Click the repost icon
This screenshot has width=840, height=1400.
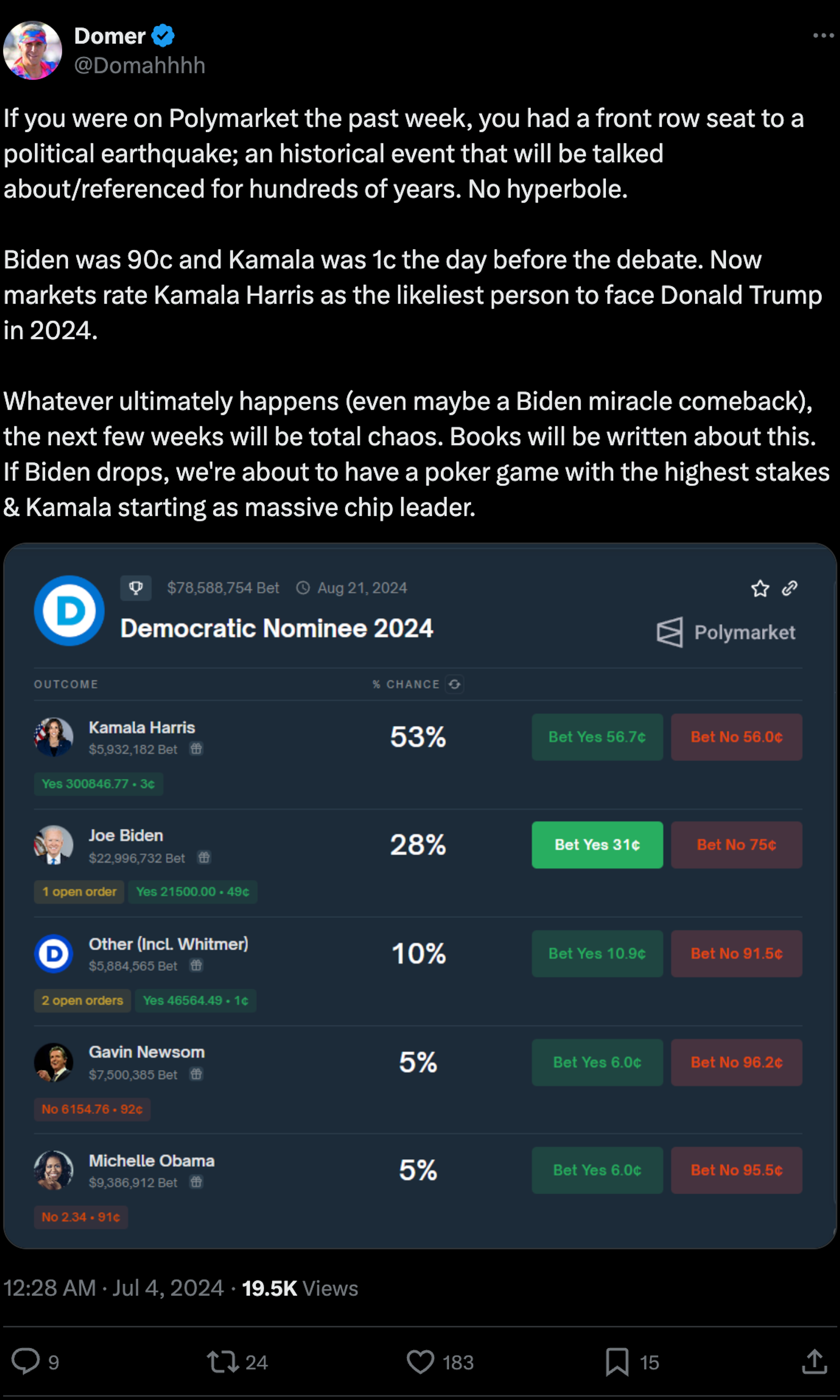223,1361
